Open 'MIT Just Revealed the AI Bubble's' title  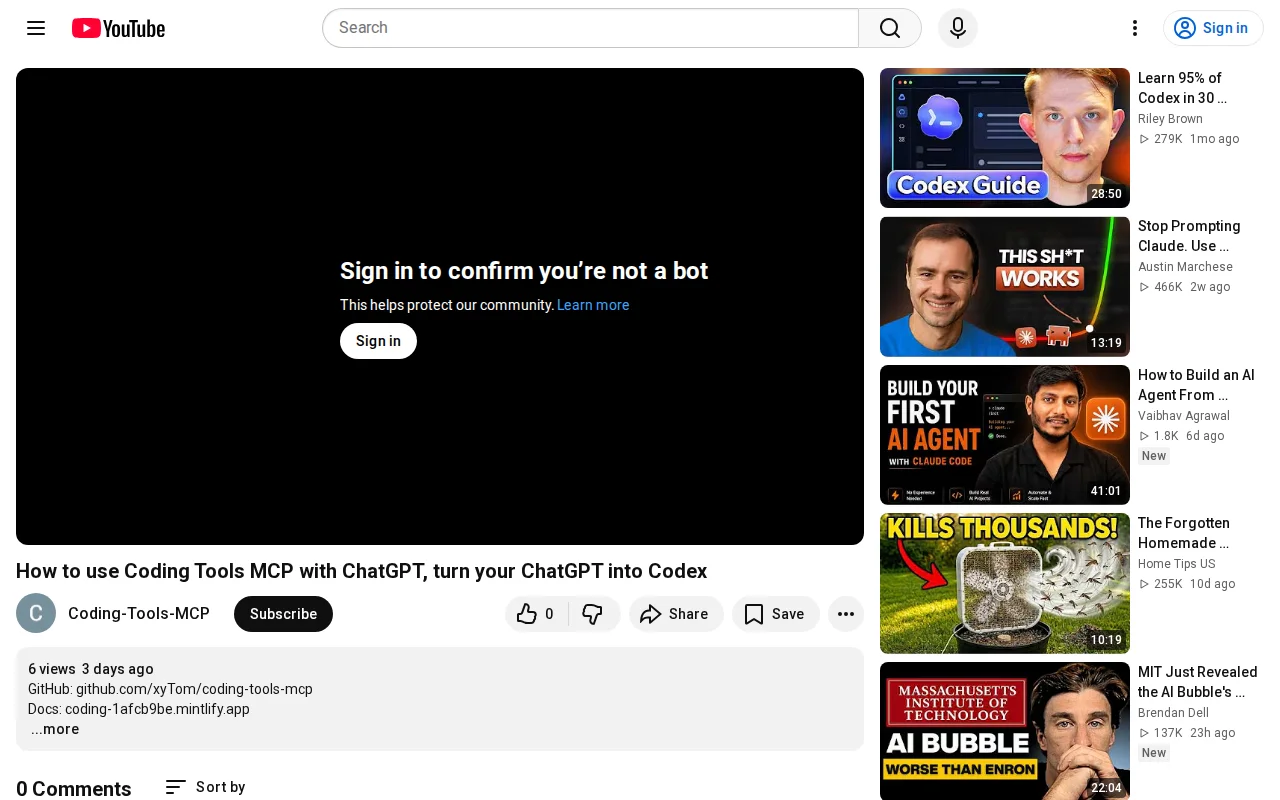pyautogui.click(x=1198, y=682)
